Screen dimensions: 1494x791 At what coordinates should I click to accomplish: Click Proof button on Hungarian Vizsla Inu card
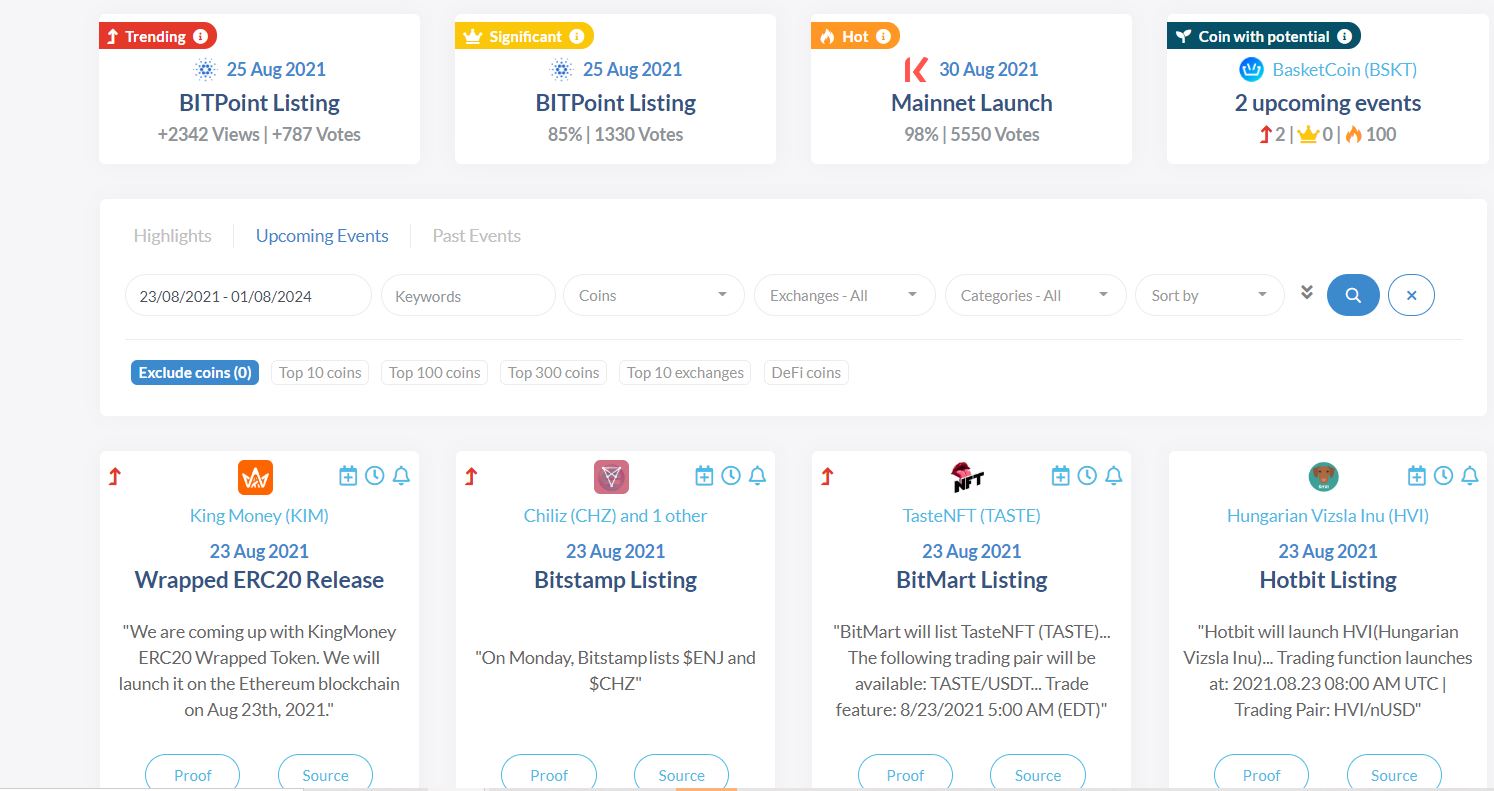pos(1261,774)
